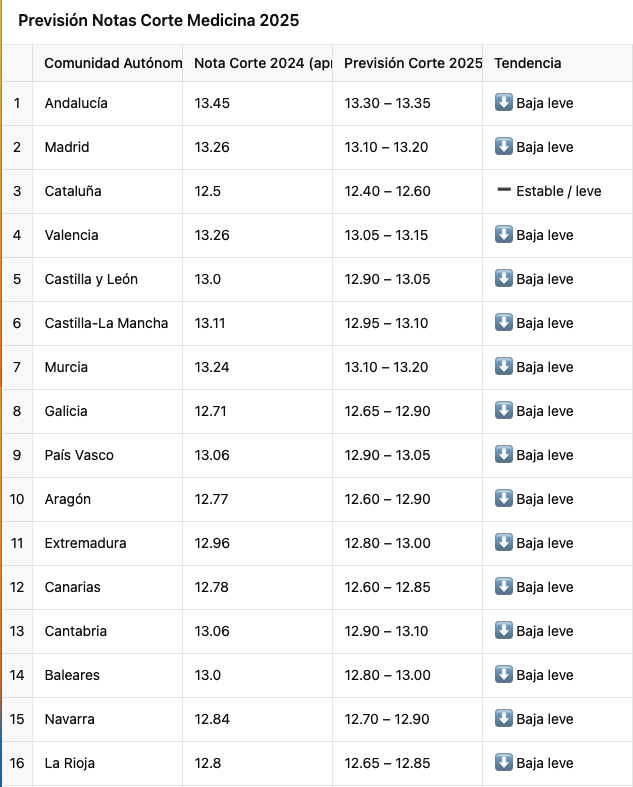Select the Nota Corte 2024 column header
Image resolution: width=633 pixels, height=787 pixels.
click(x=258, y=63)
